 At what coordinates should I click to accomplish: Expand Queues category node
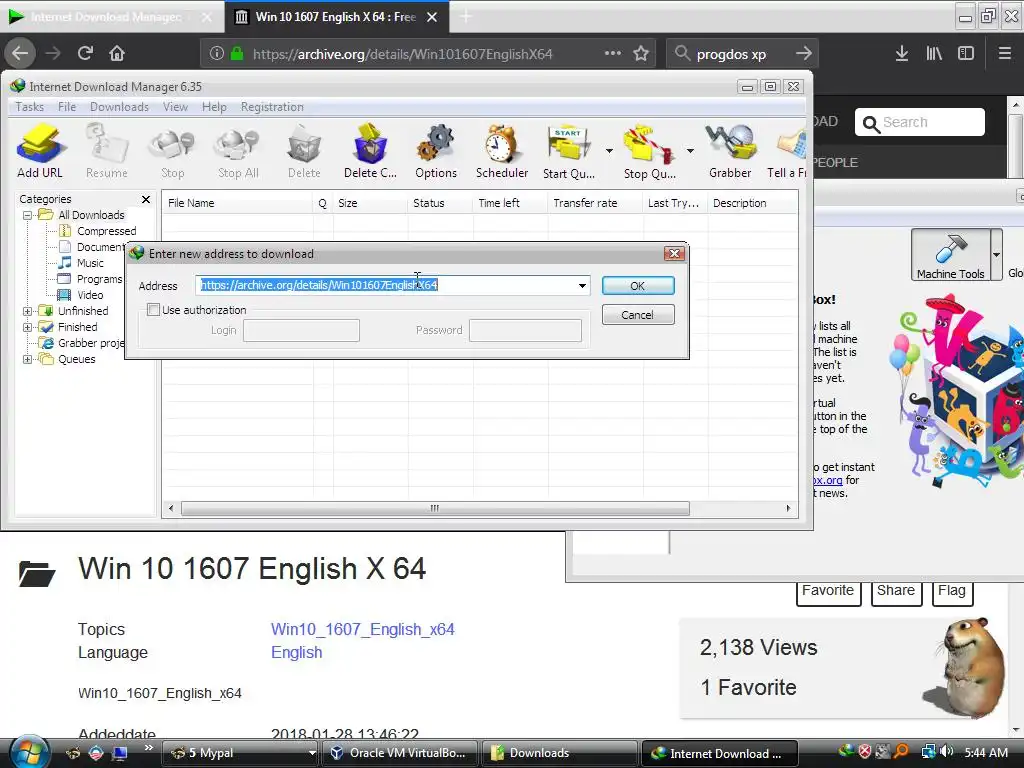(x=27, y=359)
